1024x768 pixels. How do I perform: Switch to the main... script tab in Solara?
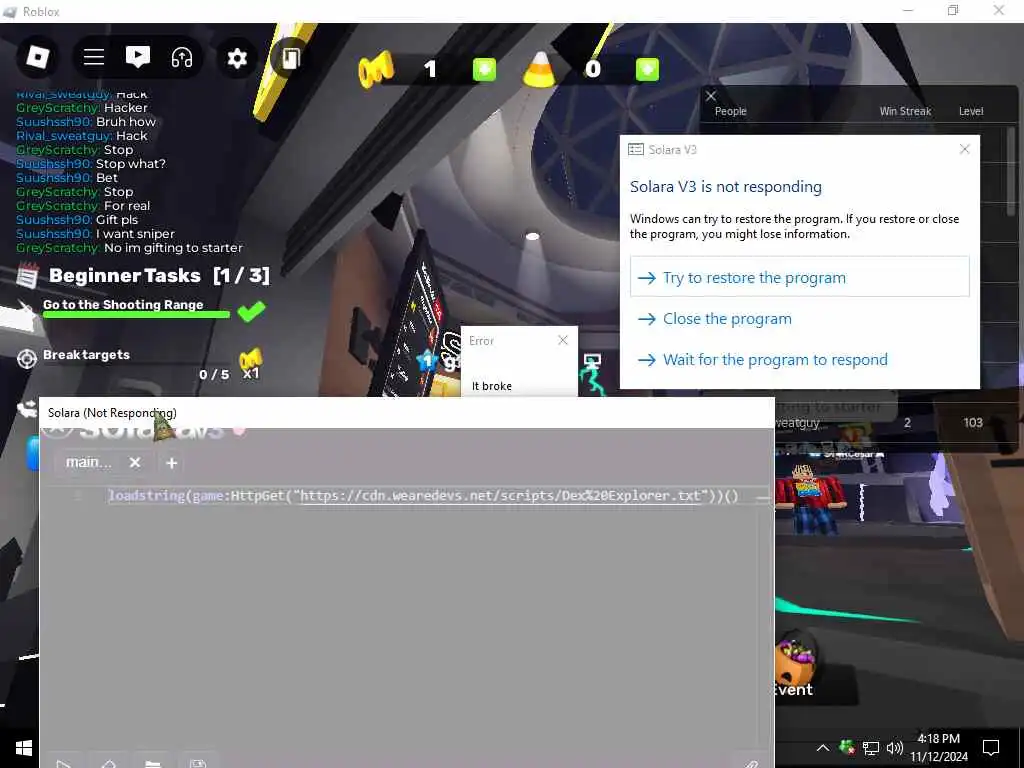(89, 462)
